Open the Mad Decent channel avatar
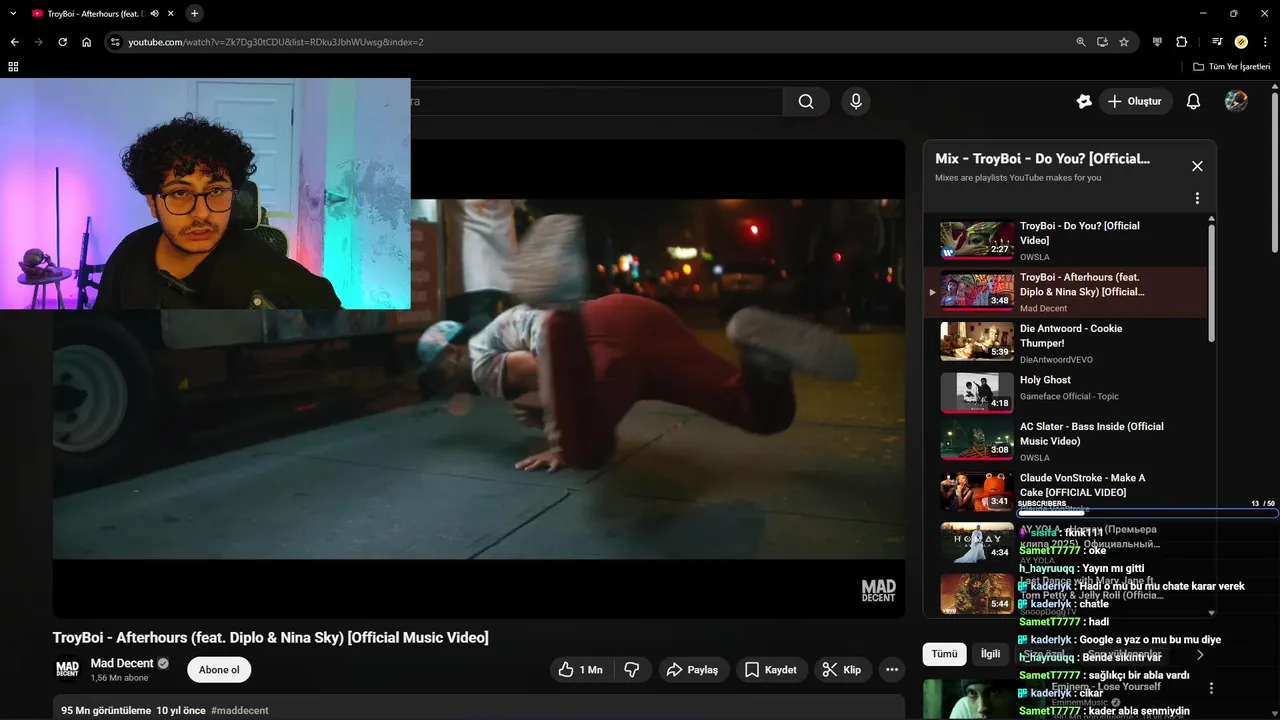This screenshot has height=720, width=1280. (x=67, y=669)
